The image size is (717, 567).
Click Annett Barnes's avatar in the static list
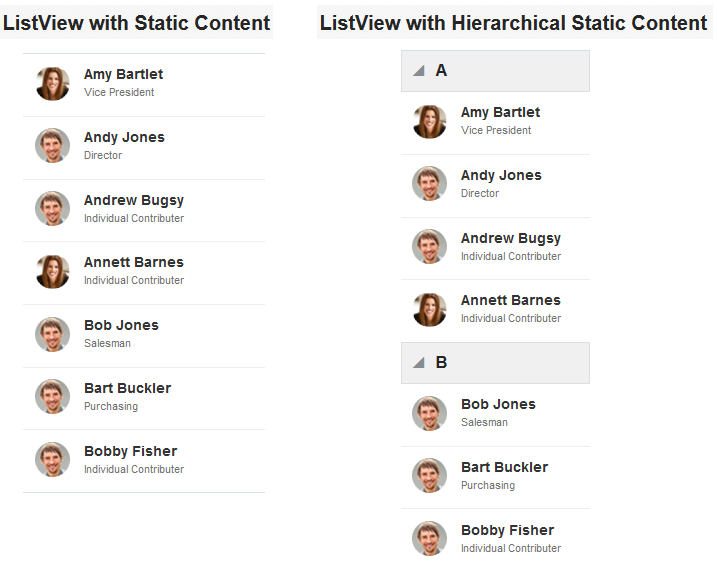pyautogui.click(x=53, y=272)
